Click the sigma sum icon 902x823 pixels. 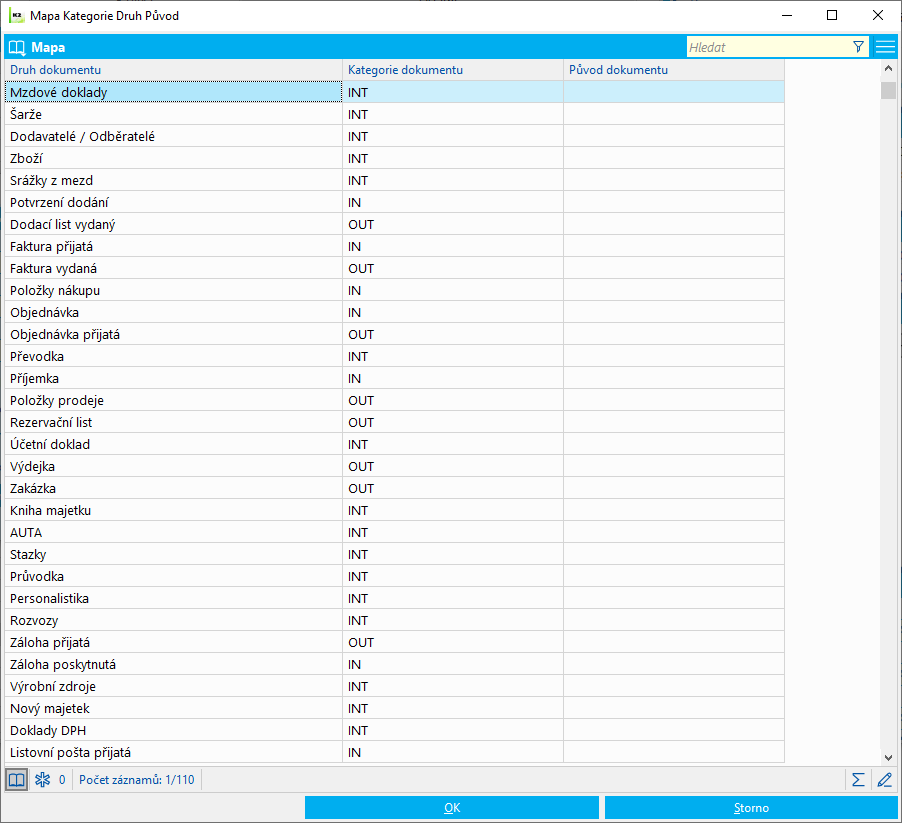click(858, 780)
